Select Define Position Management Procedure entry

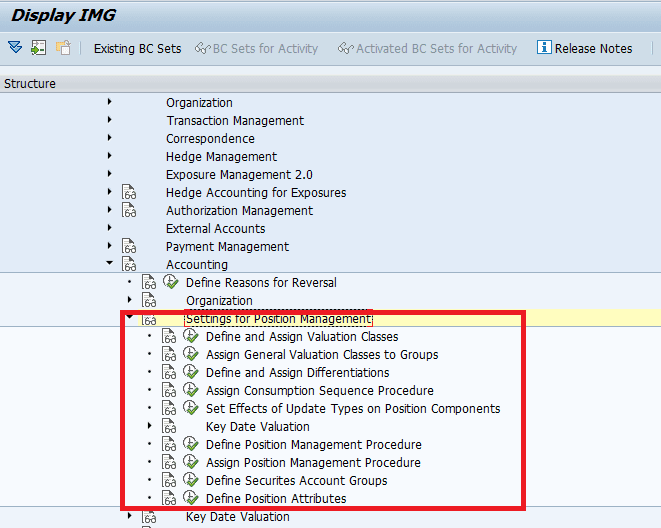pos(313,445)
